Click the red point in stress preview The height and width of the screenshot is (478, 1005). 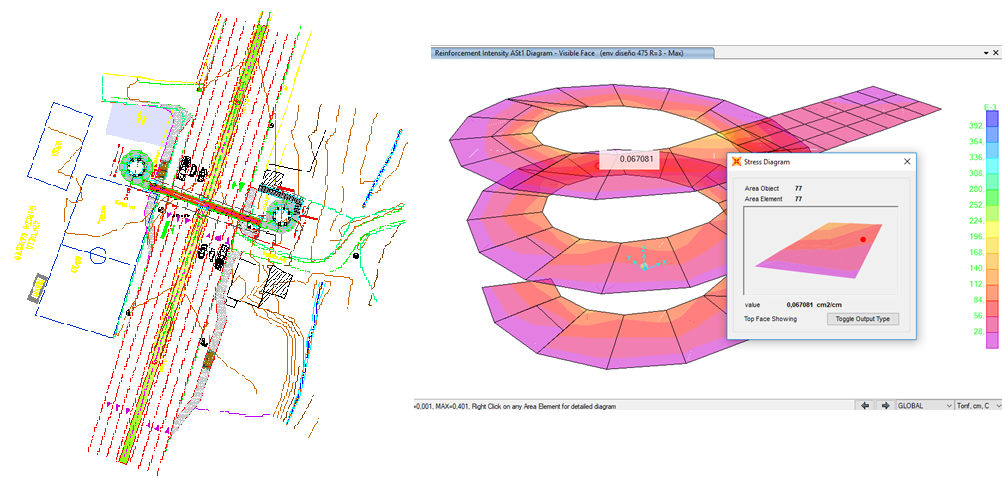[862, 239]
